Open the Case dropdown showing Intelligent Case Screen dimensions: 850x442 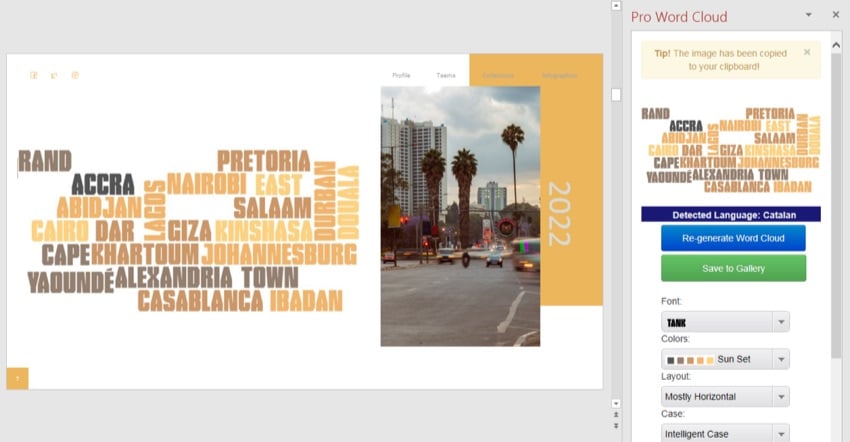click(x=781, y=434)
